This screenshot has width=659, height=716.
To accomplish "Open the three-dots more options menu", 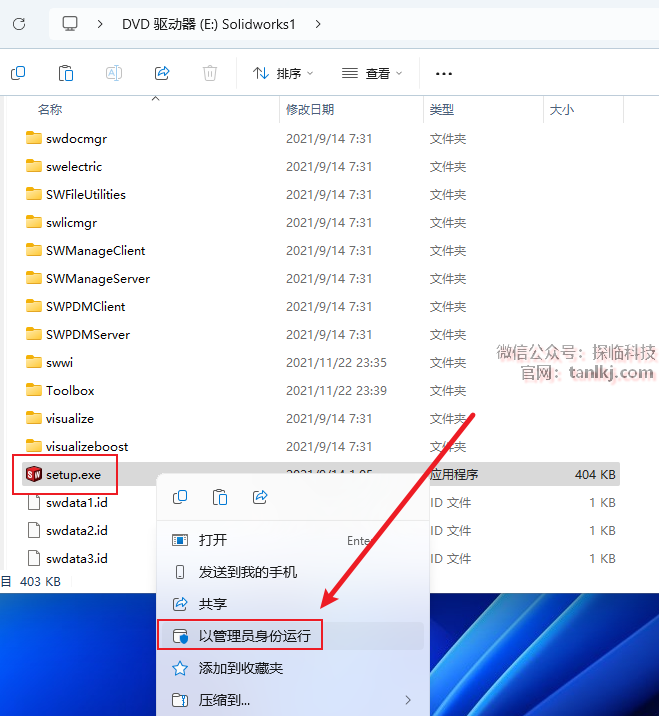I will 443,74.
